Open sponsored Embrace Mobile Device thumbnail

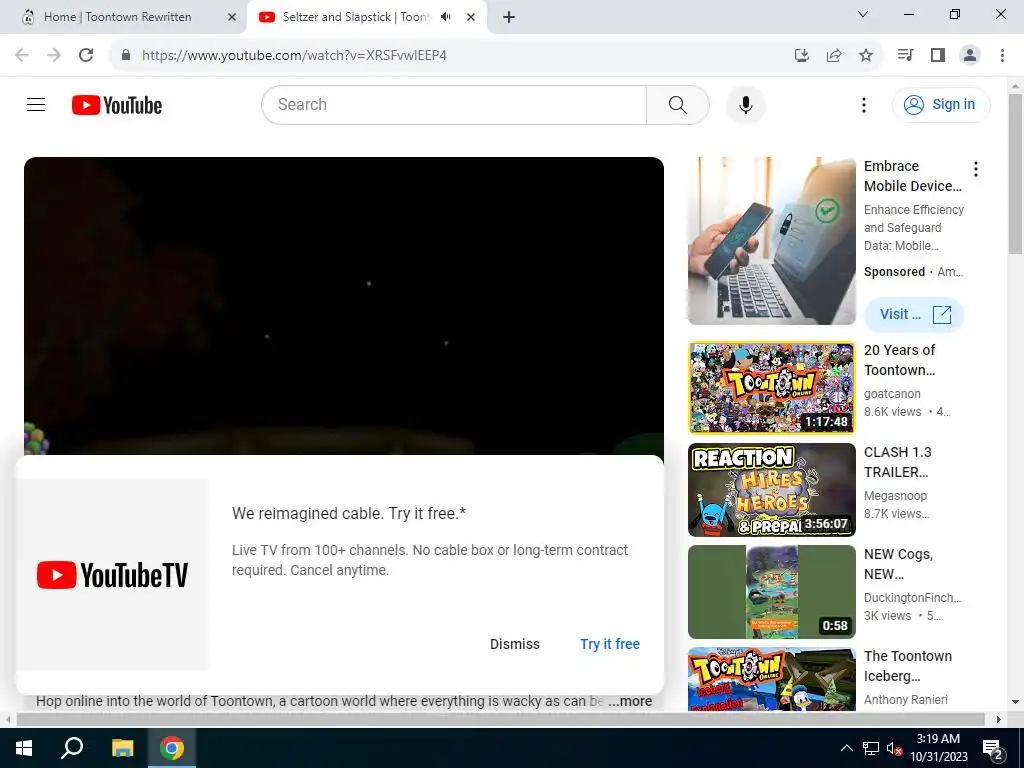click(x=771, y=240)
